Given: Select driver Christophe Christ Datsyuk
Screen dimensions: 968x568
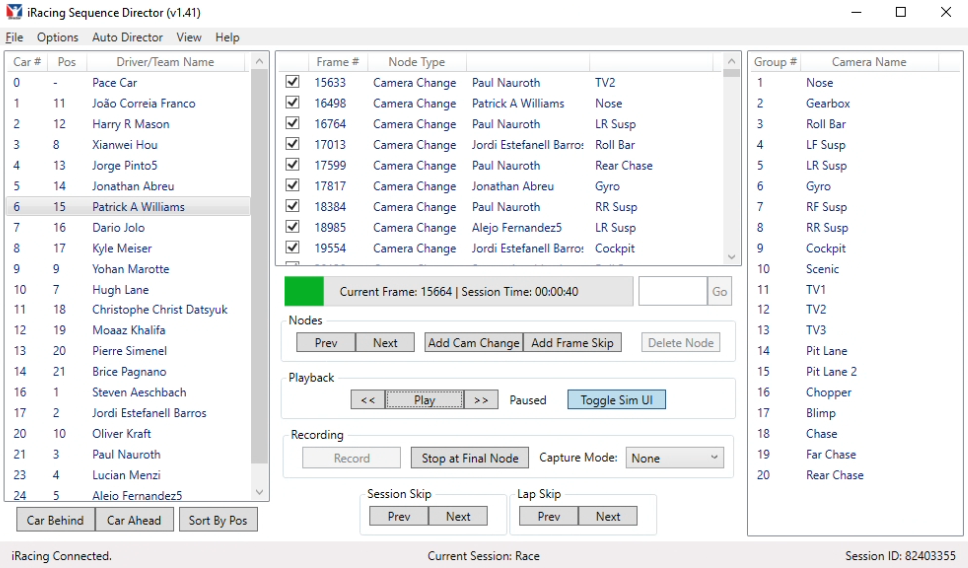Looking at the screenshot, I should coord(128,309).
